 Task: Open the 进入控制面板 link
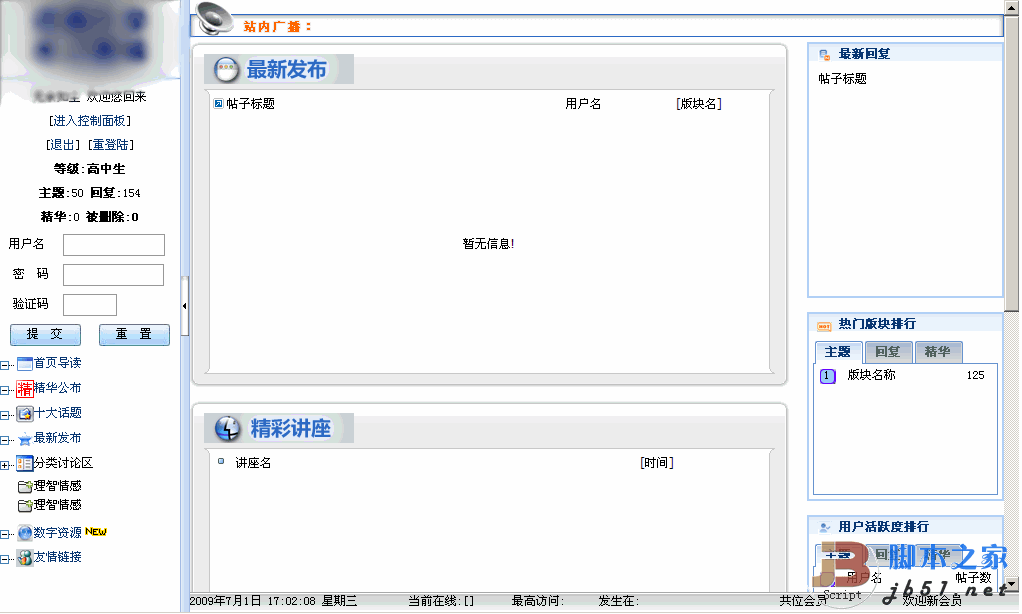[x=90, y=121]
